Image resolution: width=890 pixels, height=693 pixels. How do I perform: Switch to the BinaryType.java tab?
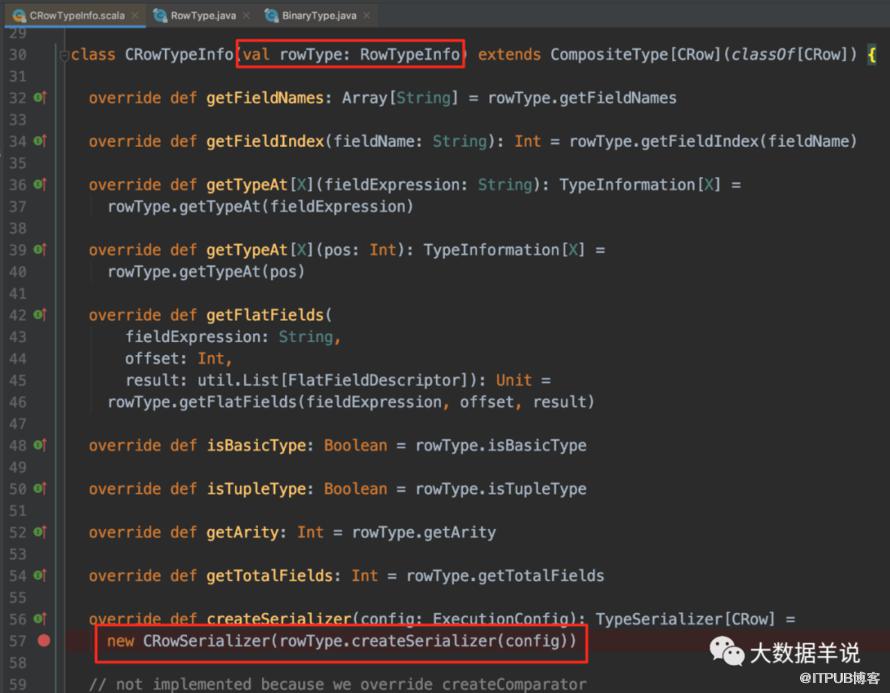tap(319, 16)
